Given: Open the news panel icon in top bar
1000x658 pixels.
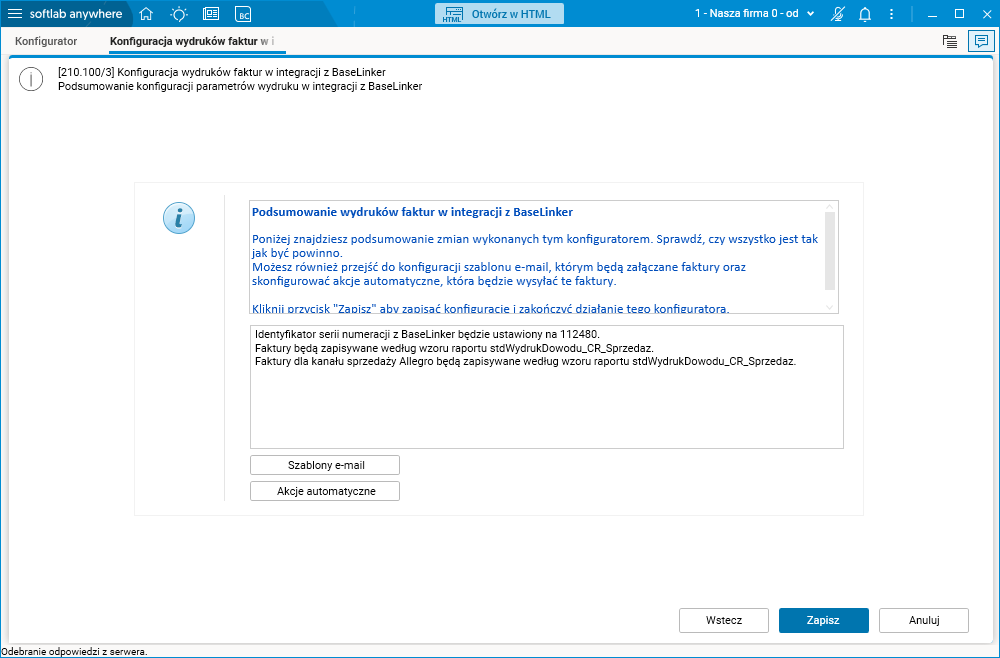Looking at the screenshot, I should [x=211, y=13].
